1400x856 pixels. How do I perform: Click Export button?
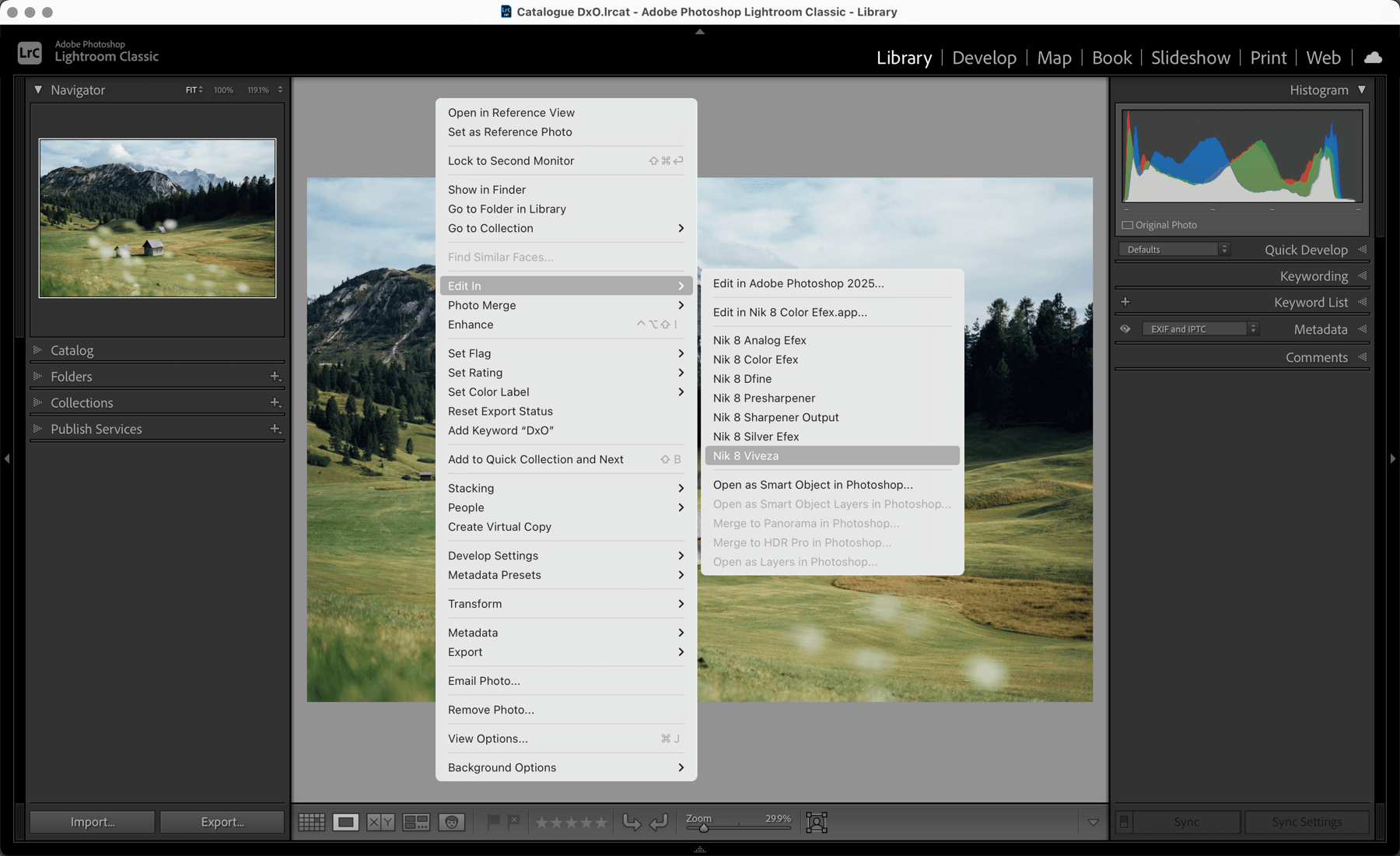click(x=222, y=822)
